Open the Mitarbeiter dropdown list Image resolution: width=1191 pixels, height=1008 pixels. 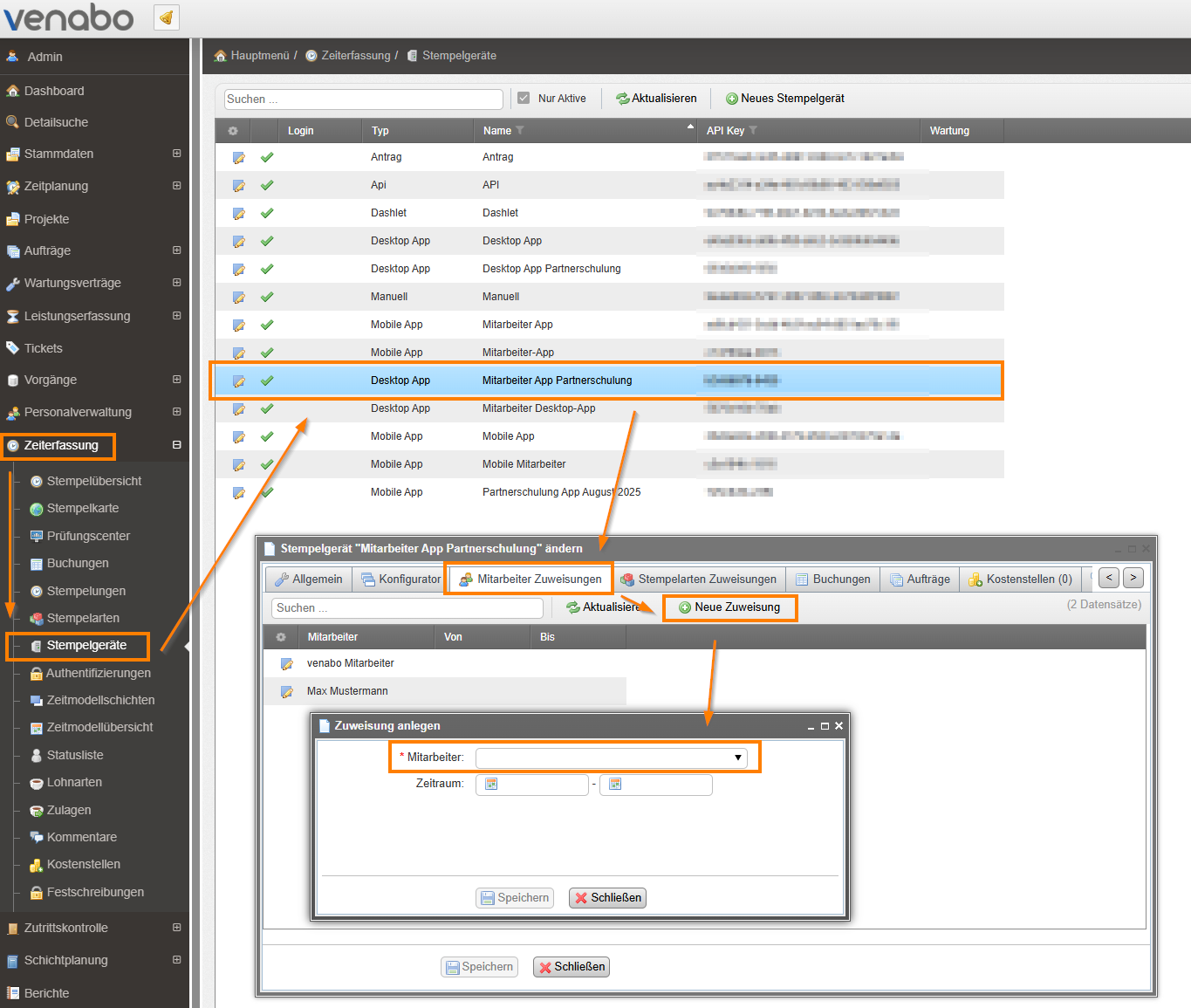(x=737, y=758)
